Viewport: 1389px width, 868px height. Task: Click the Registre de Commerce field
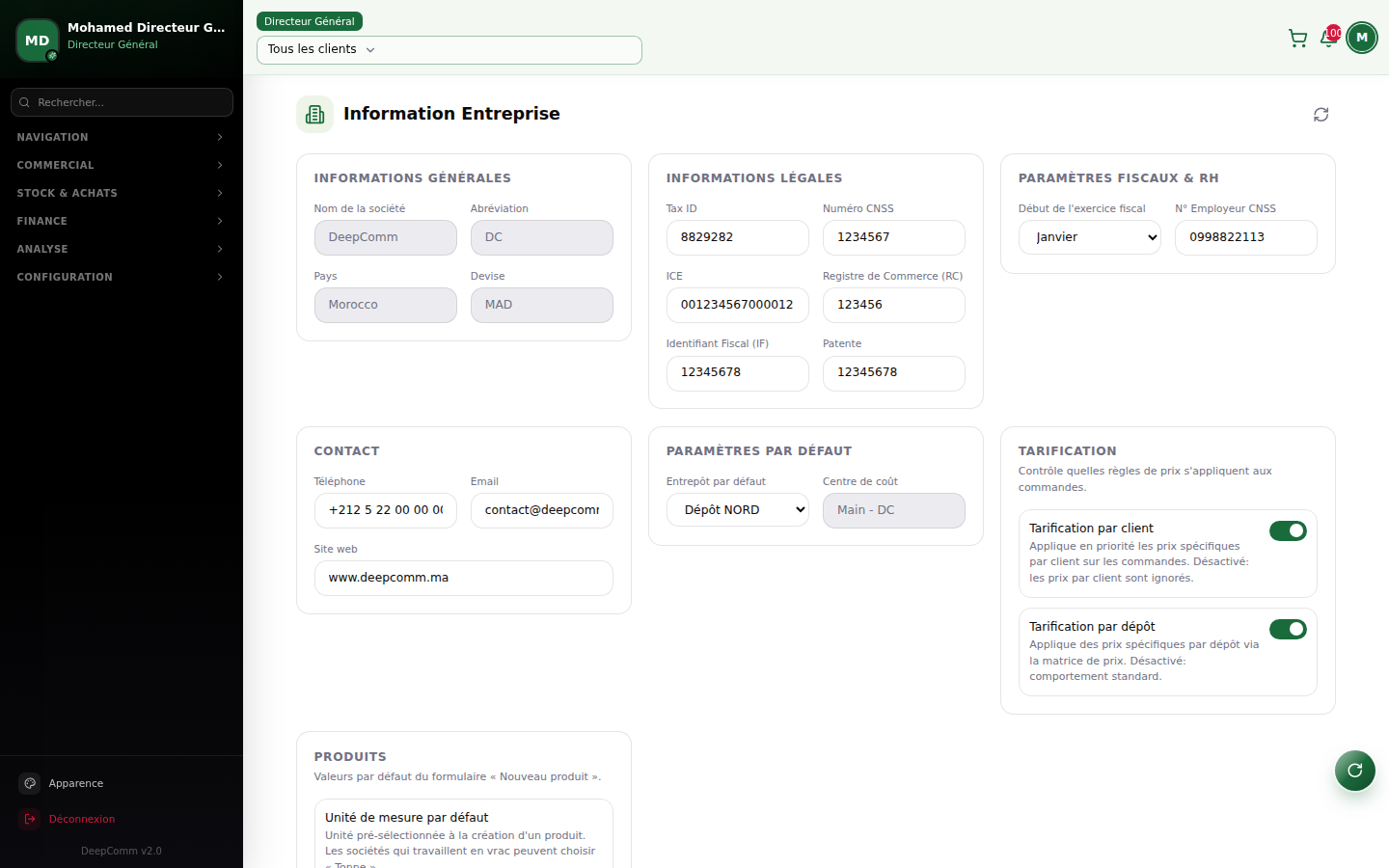click(x=894, y=305)
